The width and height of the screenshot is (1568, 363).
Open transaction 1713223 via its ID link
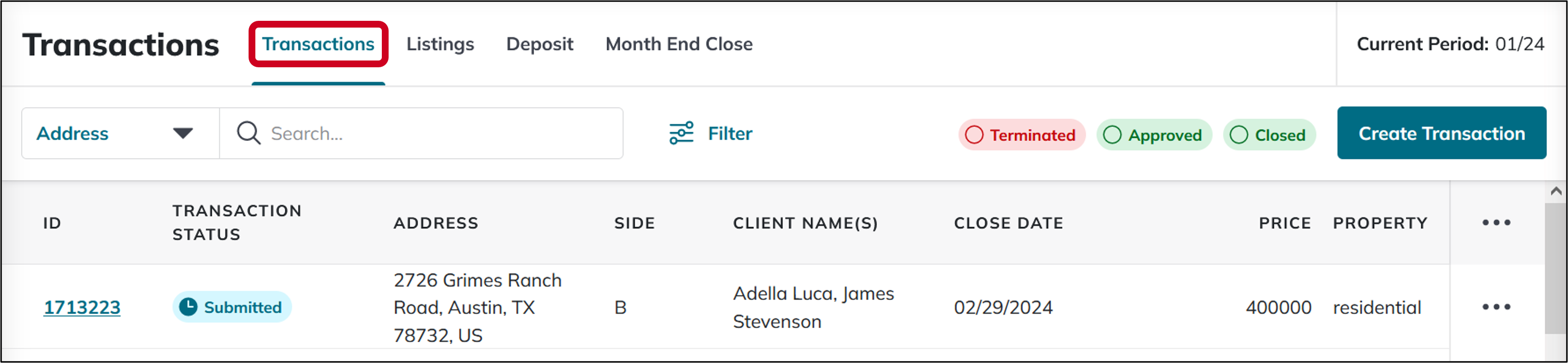[81, 307]
